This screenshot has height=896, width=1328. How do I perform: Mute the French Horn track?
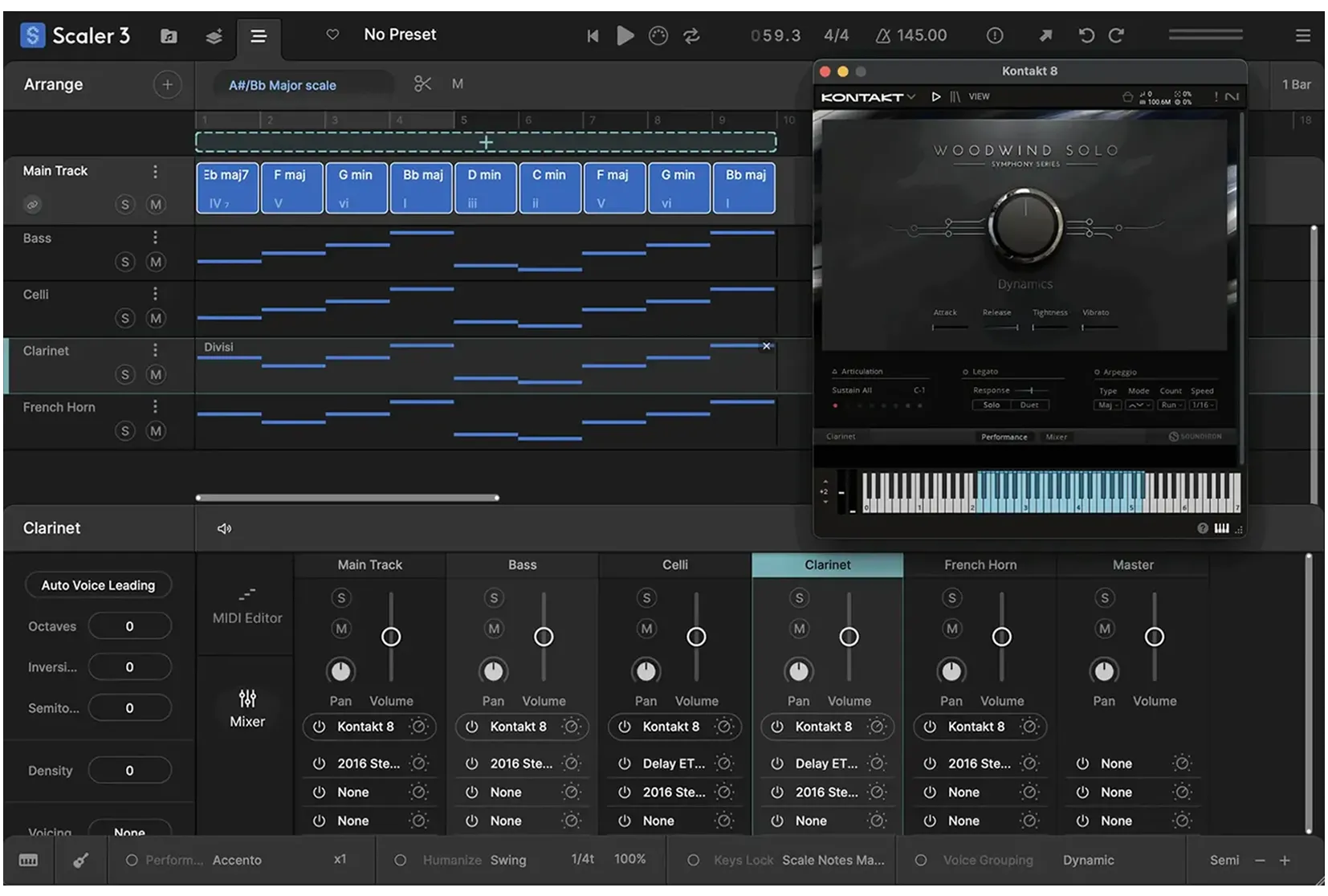click(156, 430)
